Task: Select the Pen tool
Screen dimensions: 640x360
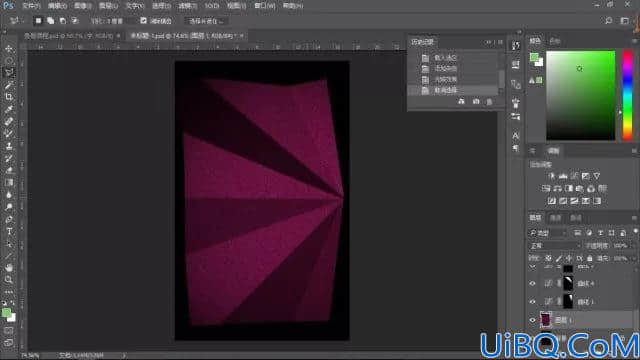Action: pos(9,219)
